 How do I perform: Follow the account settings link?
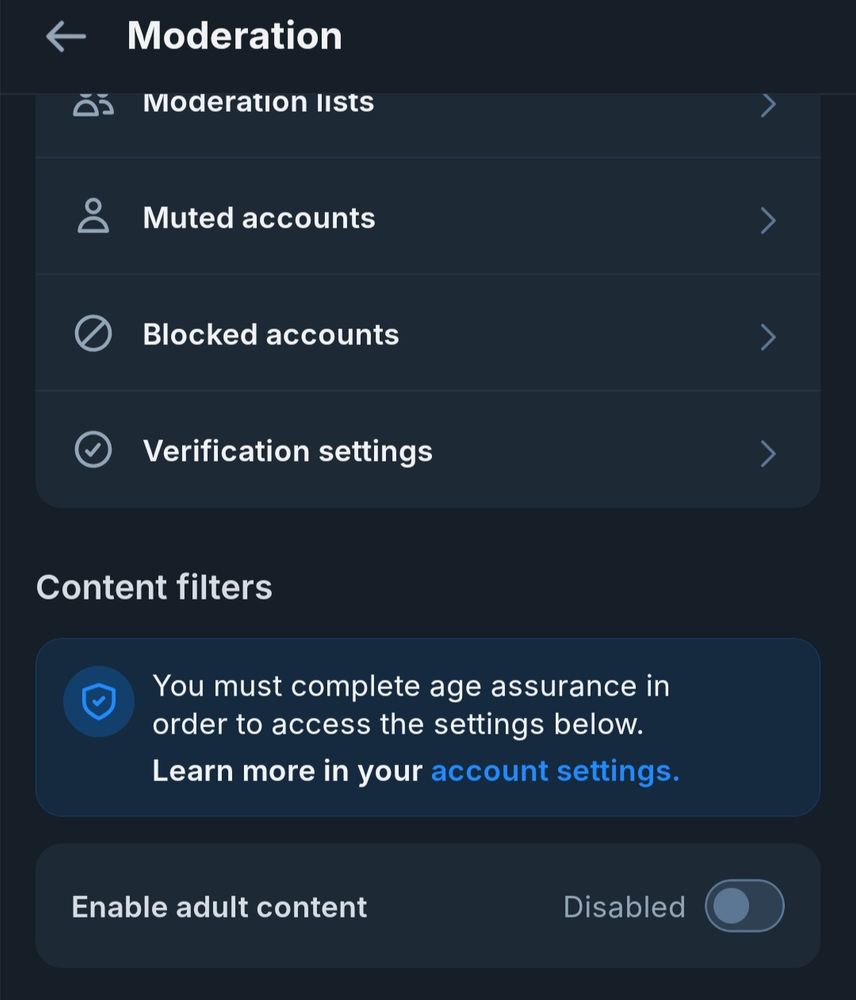click(555, 771)
